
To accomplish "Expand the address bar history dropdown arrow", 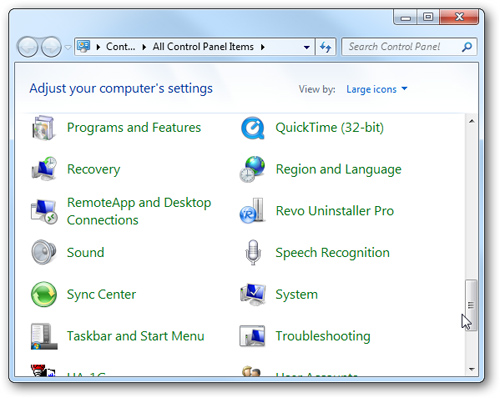I will (307, 47).
